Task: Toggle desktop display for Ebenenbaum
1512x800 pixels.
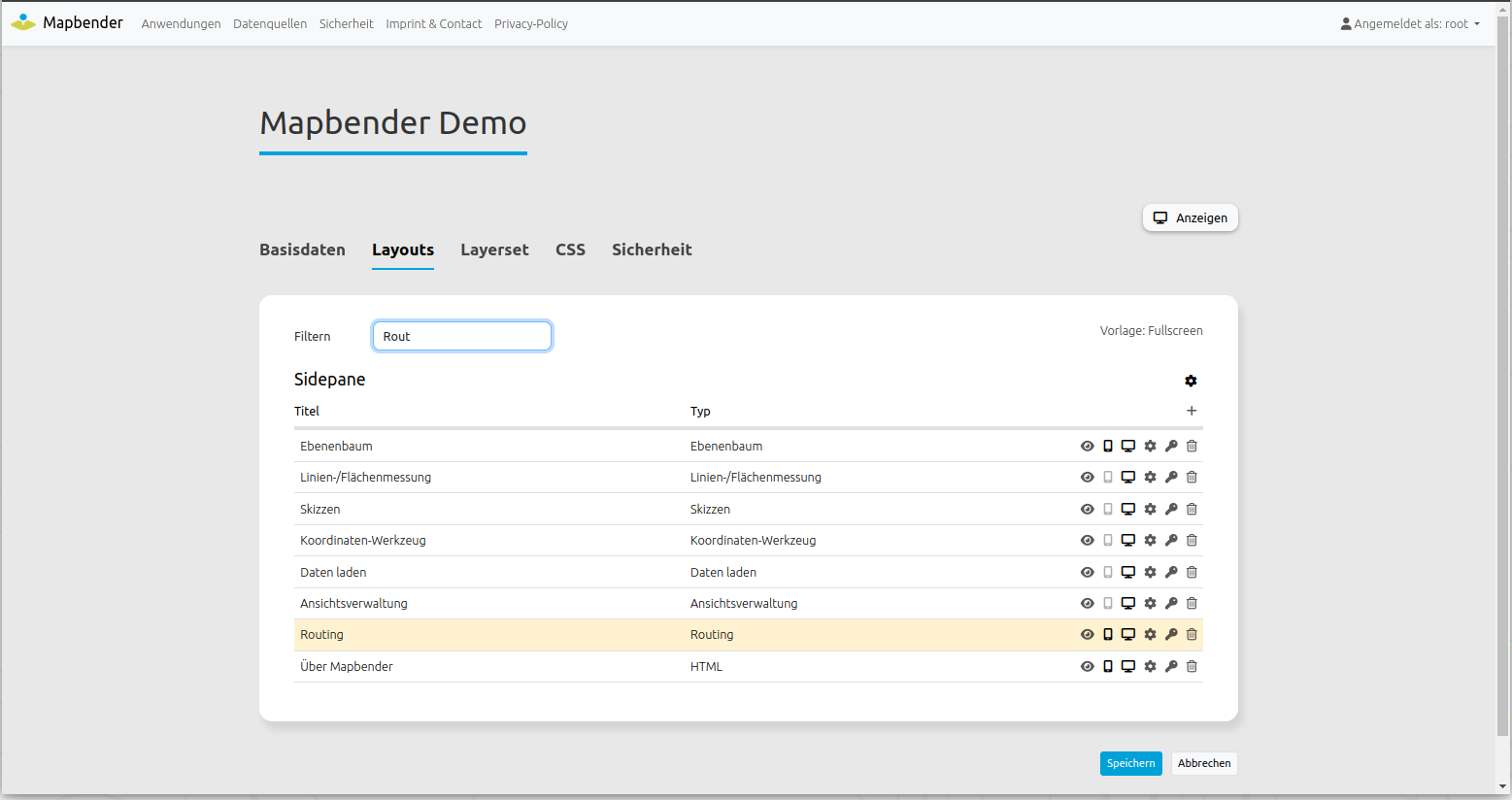Action: point(1128,446)
